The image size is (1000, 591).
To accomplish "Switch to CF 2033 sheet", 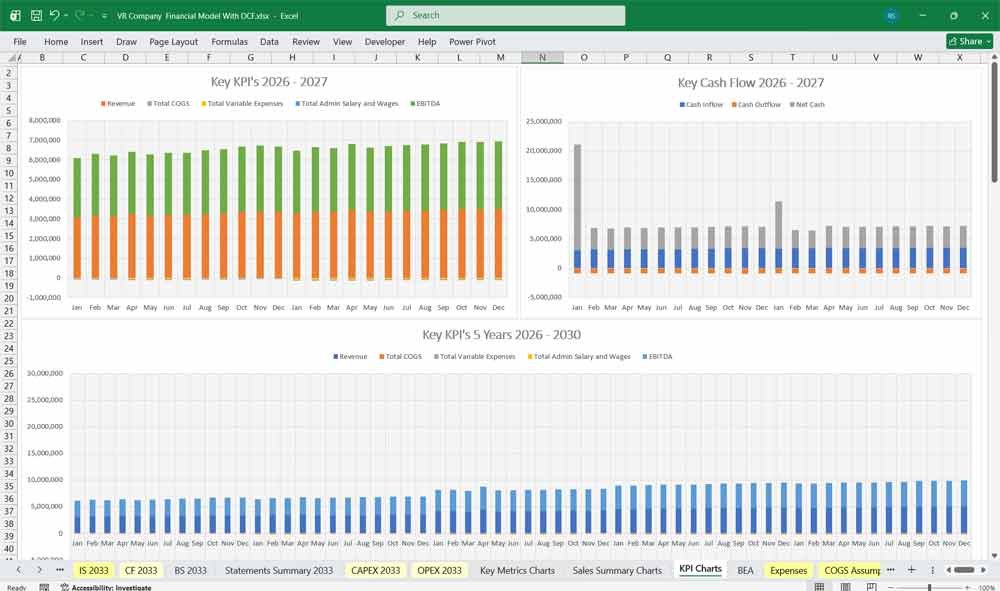I will (141, 570).
